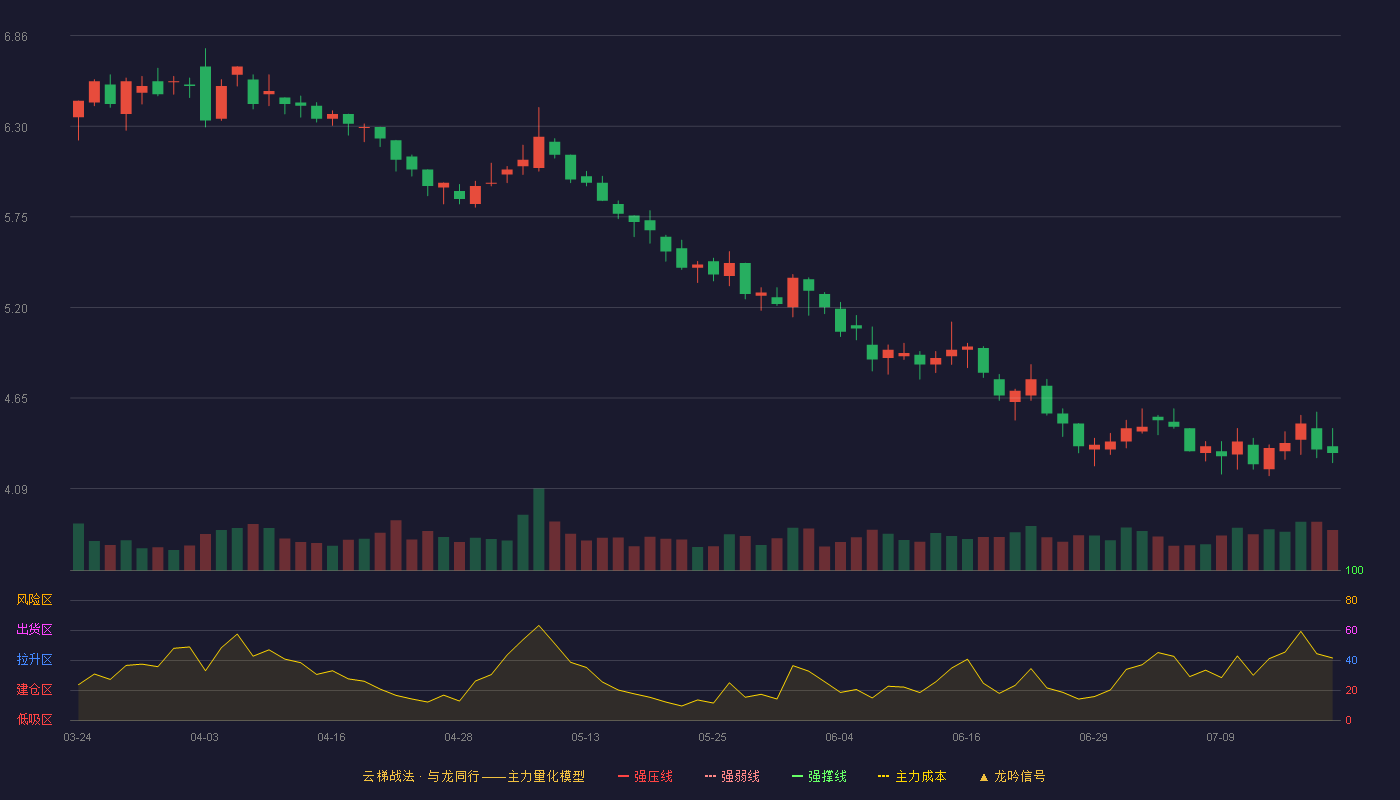
Task: Click the 05-25 date label
Action: pyautogui.click(x=712, y=737)
